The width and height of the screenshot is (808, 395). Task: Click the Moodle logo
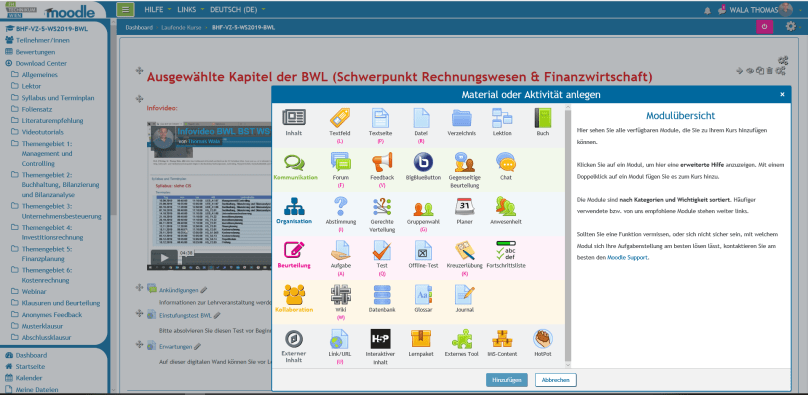coord(70,11)
